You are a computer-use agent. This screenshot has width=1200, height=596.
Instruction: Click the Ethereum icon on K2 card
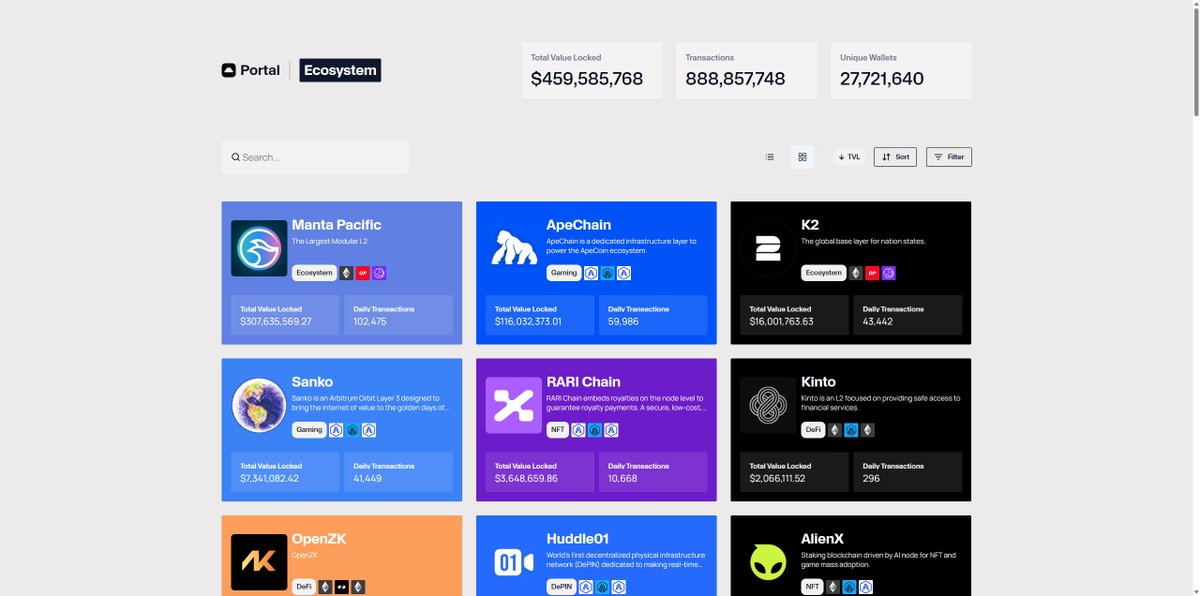(x=856, y=273)
